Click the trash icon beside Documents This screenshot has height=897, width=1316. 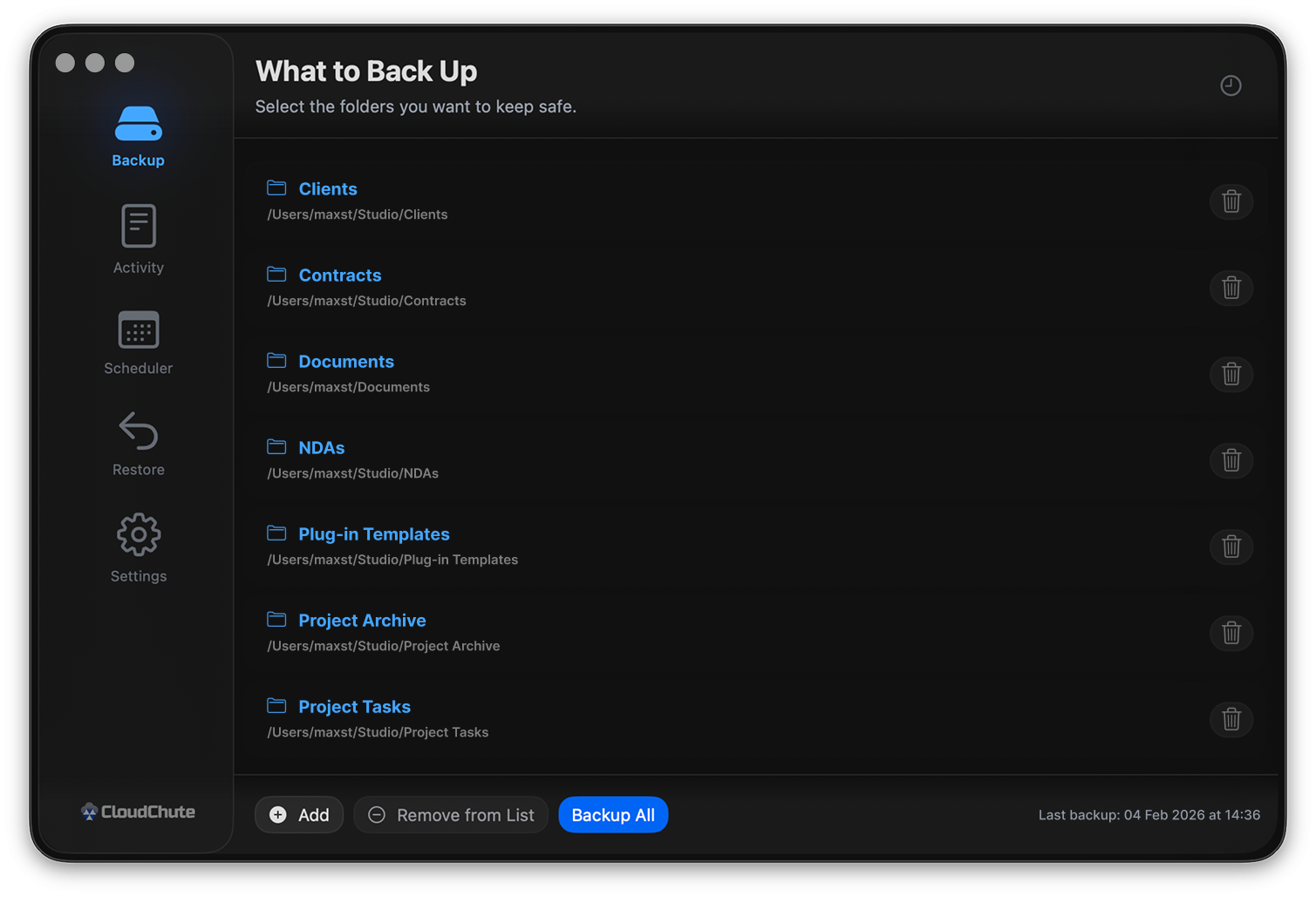click(x=1231, y=374)
